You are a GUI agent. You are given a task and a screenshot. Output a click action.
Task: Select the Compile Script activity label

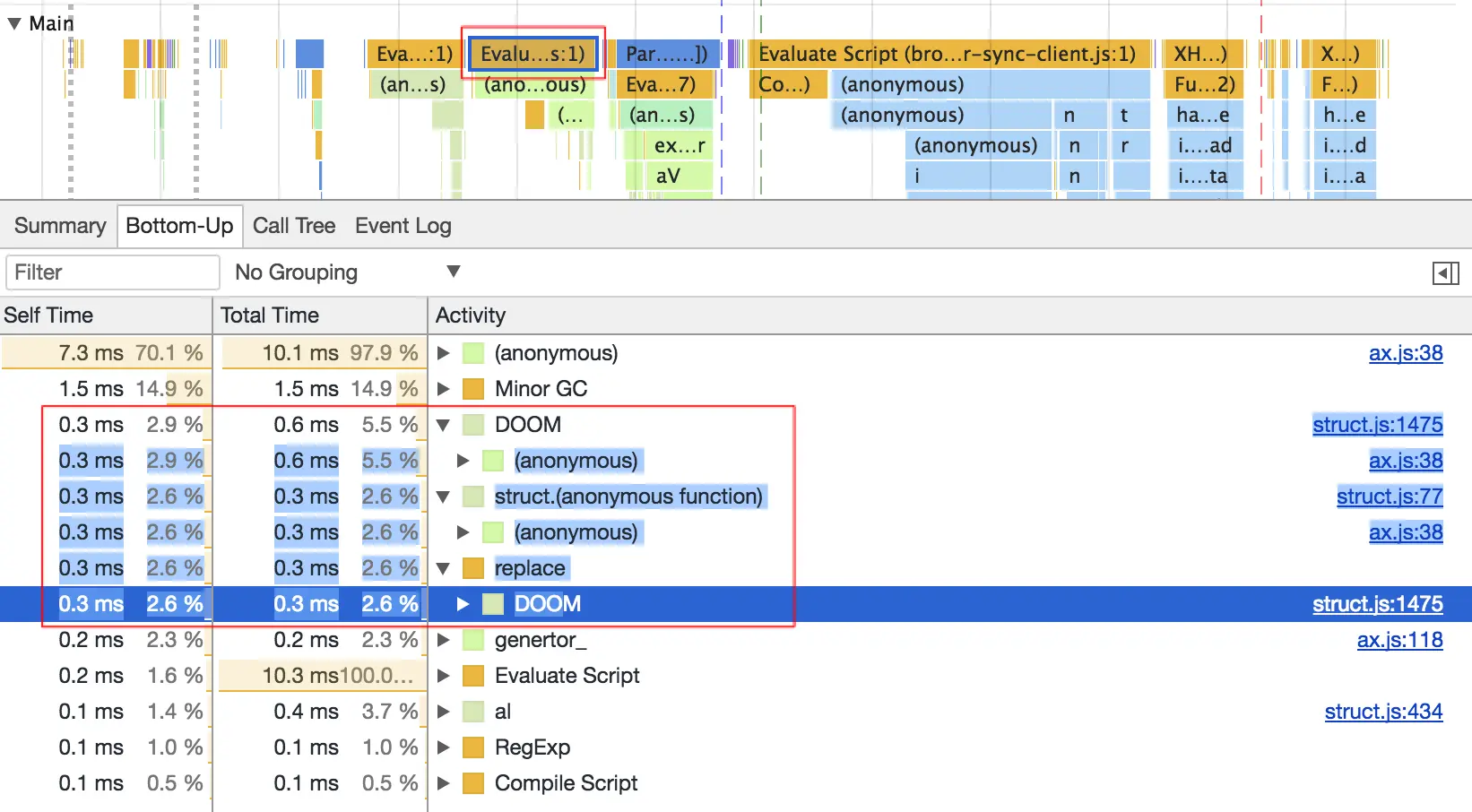(x=567, y=783)
